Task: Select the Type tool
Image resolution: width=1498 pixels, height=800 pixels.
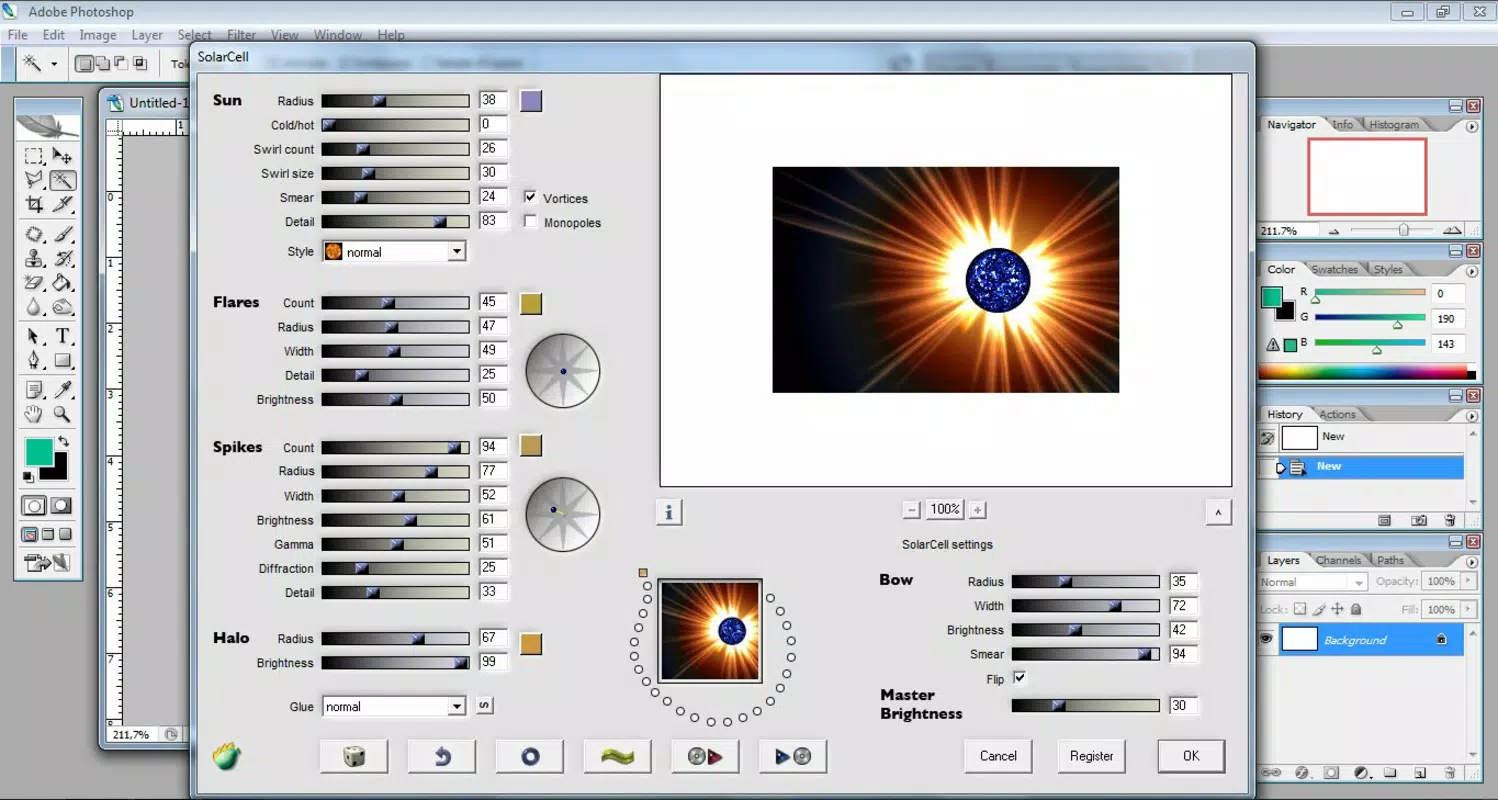Action: pos(63,336)
